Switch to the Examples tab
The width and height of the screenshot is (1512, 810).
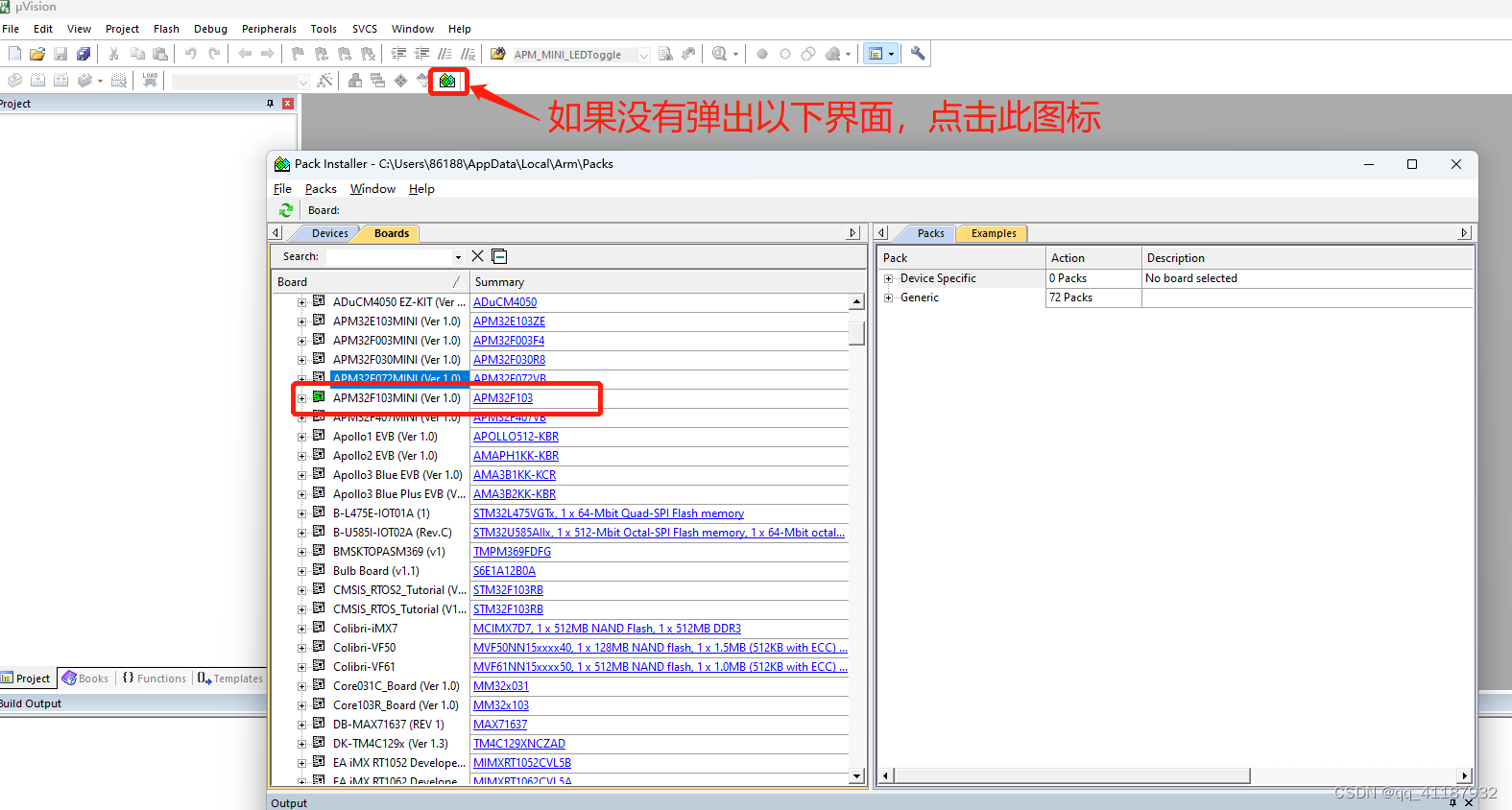point(994,233)
